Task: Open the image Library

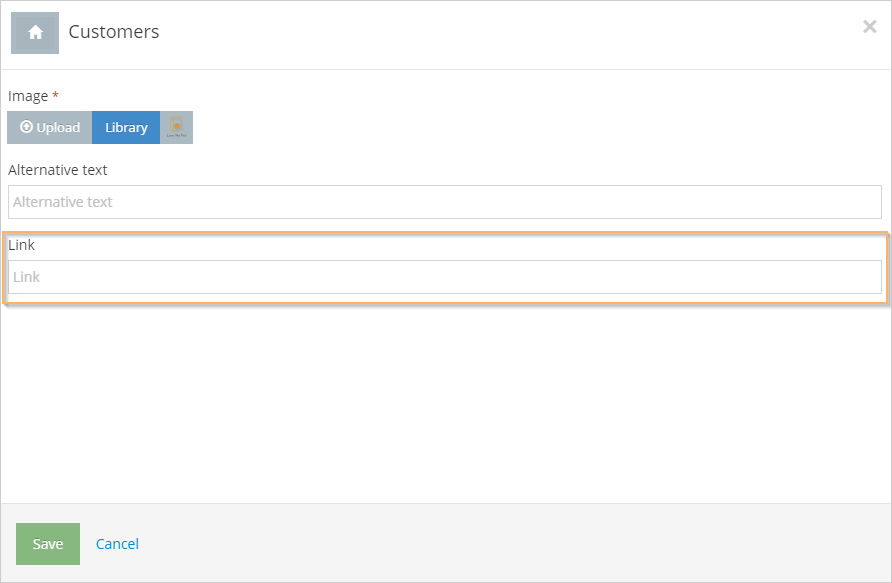Action: click(126, 127)
